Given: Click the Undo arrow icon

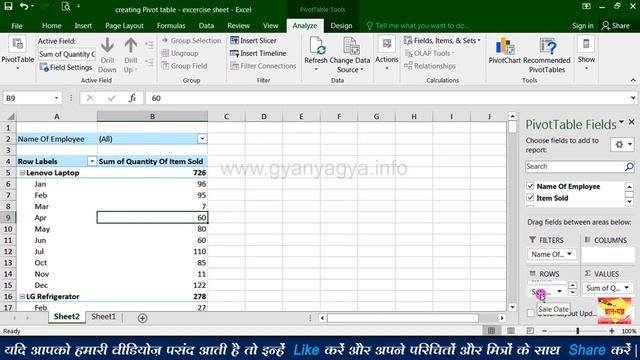Looking at the screenshot, I should coord(24,6).
